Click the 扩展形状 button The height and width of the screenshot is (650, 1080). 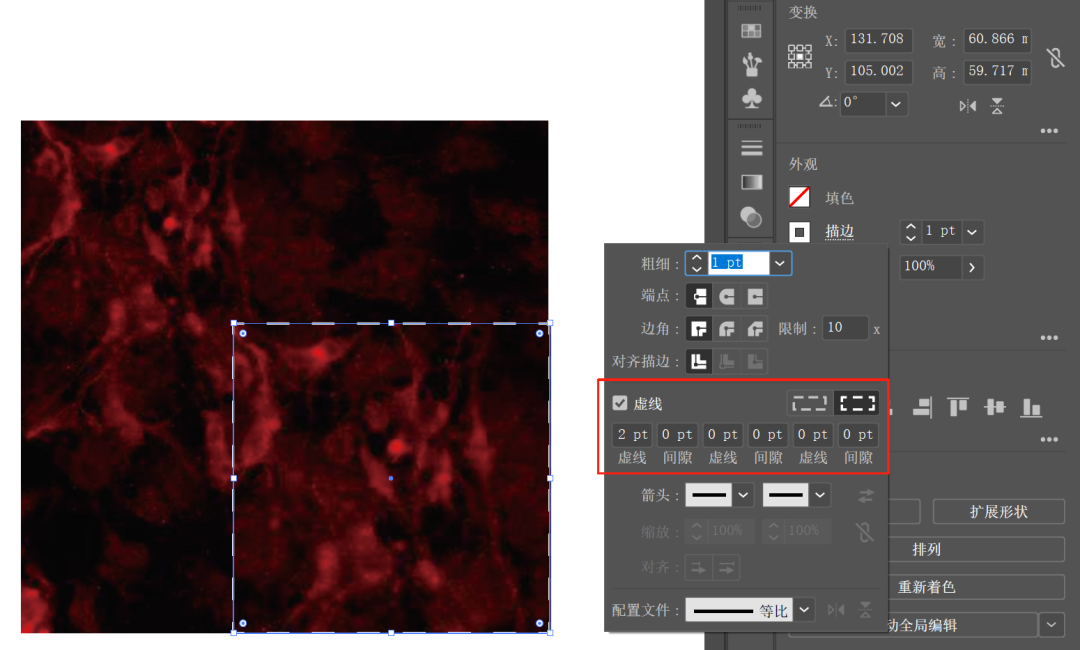point(998,512)
